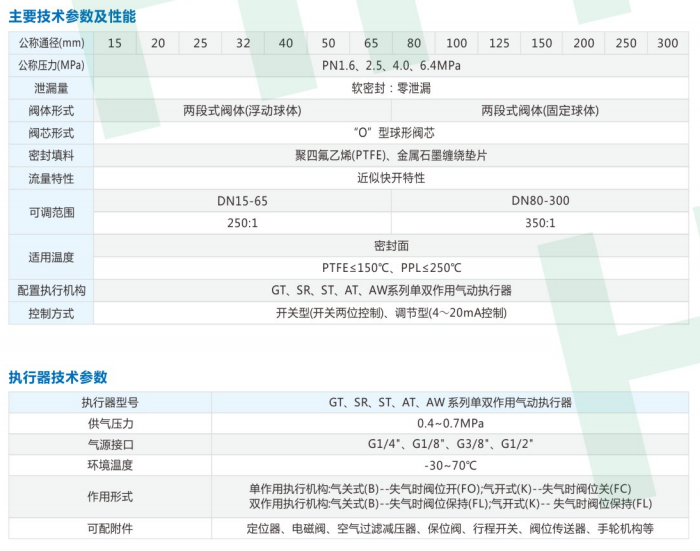The image size is (700, 551).
Task: Click the 泄漏量 row label
Action: pos(52,88)
